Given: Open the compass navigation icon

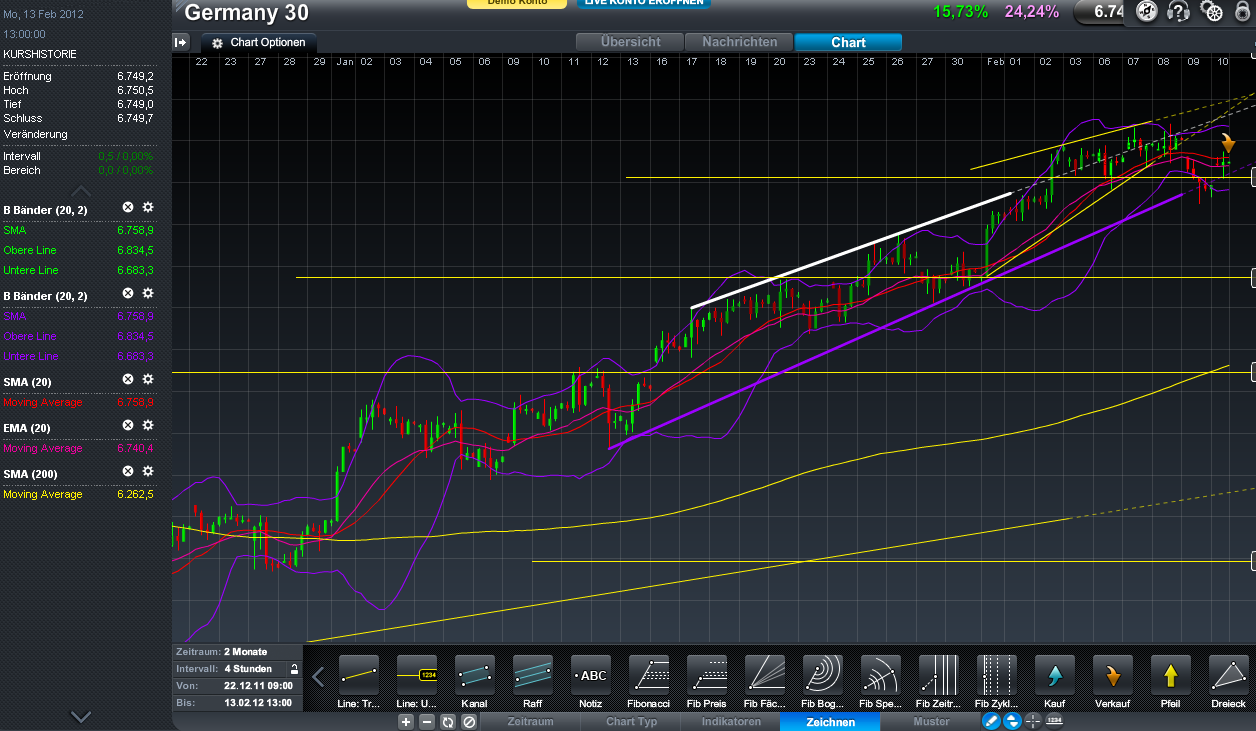Looking at the screenshot, I should [1147, 12].
